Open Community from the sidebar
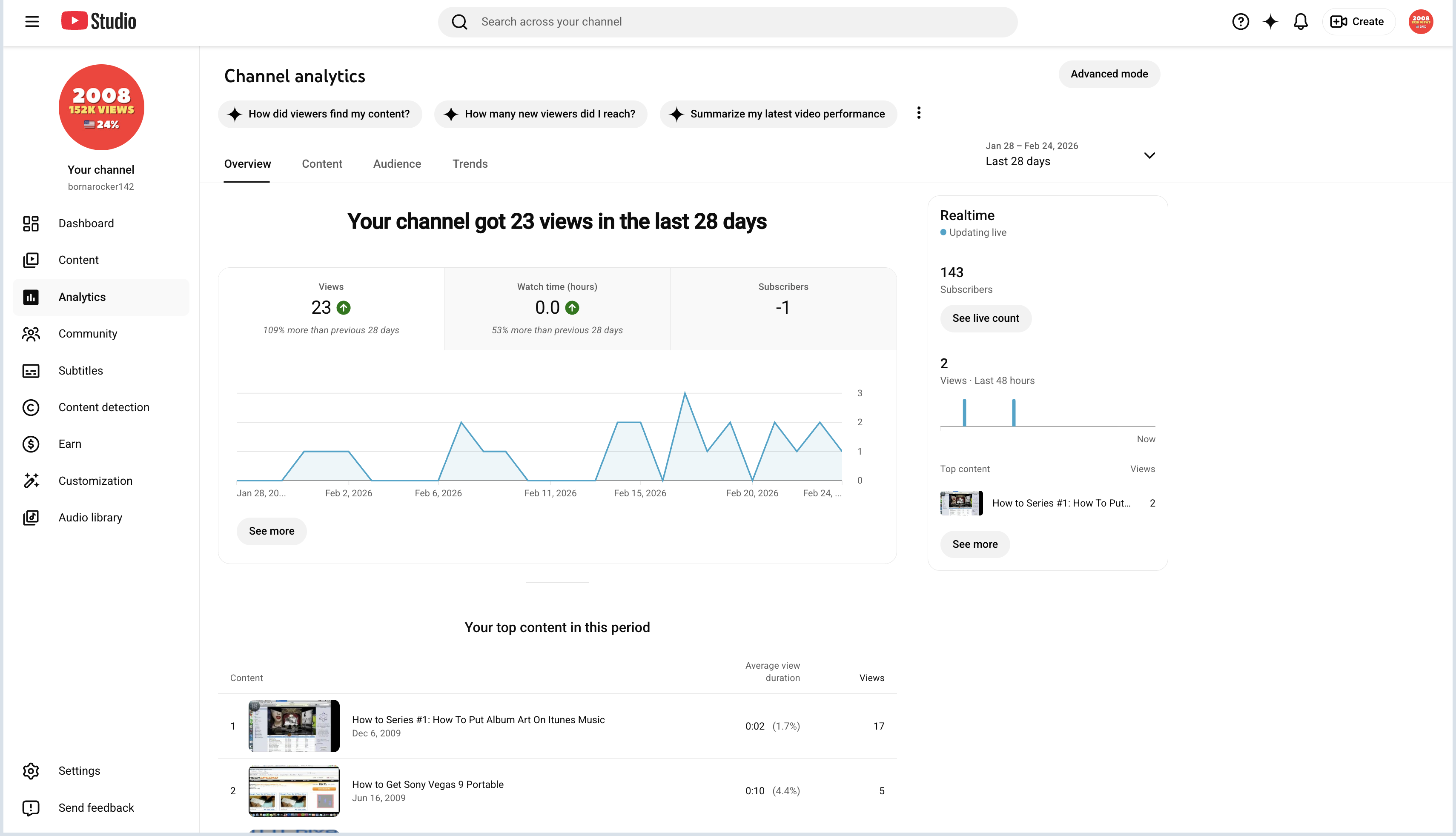Viewport: 1456px width, 836px height. (101, 334)
